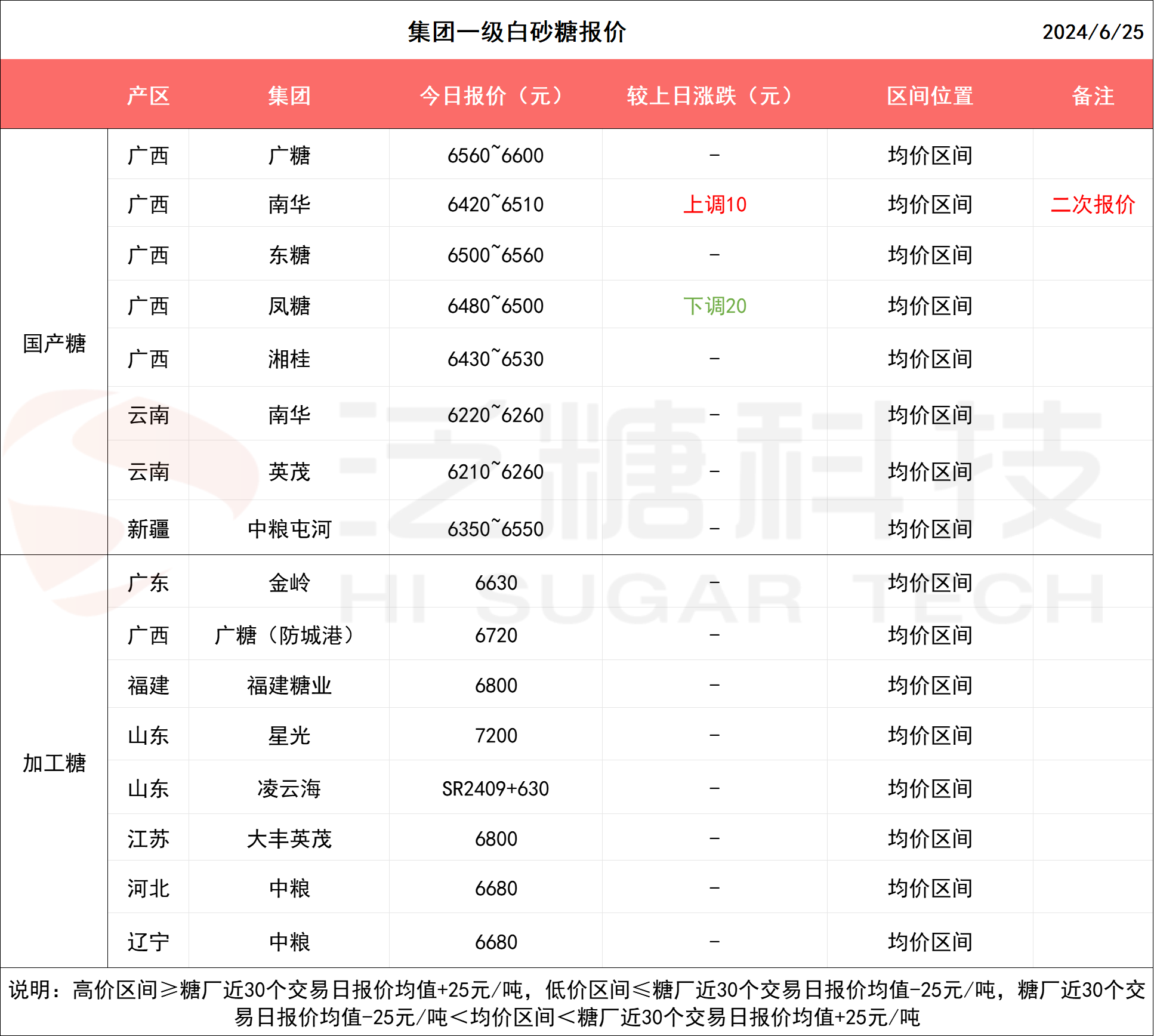Select the 集团 column header
The image size is (1154, 1036).
pos(289,95)
